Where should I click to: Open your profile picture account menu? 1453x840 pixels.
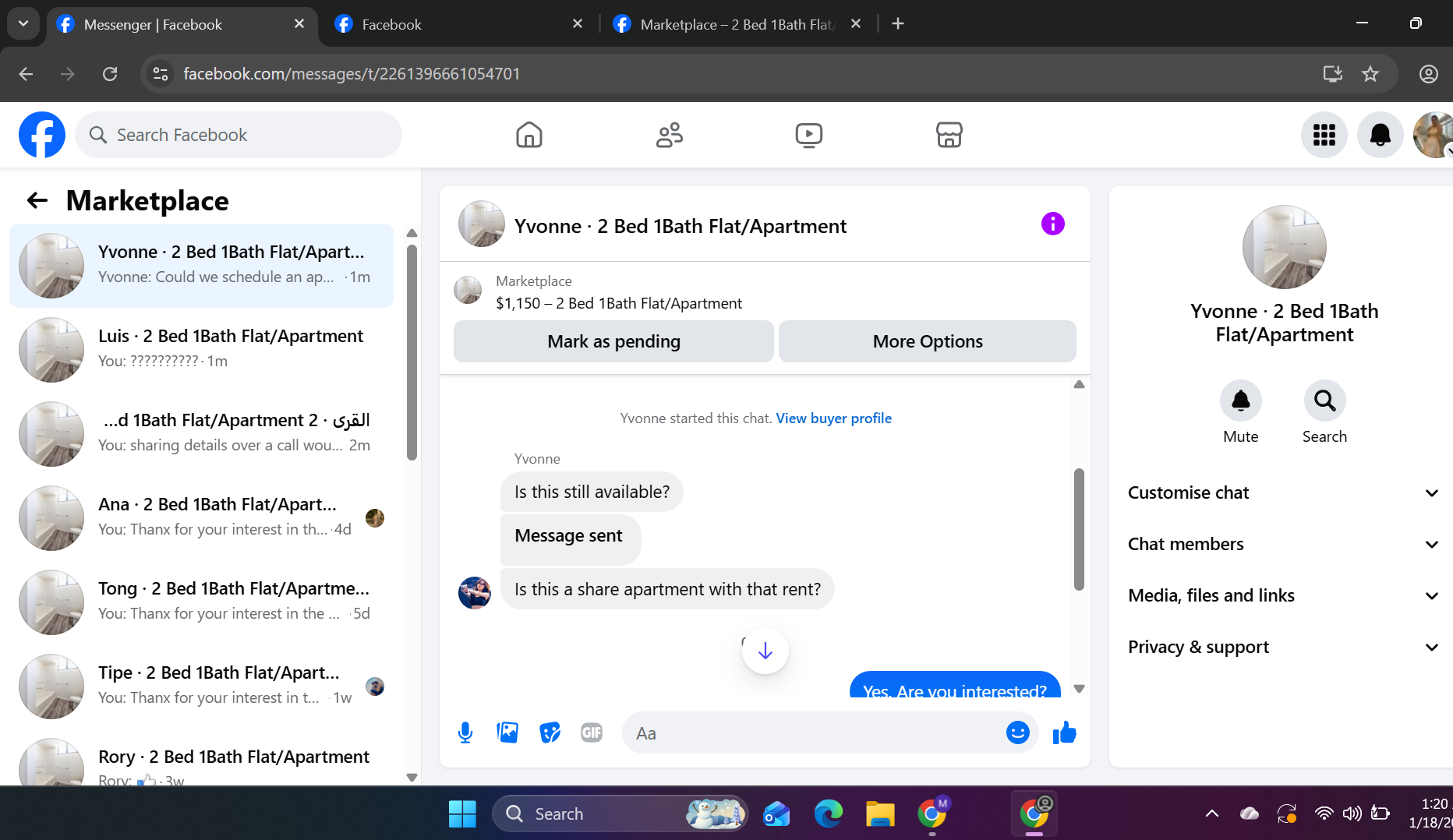point(1434,135)
